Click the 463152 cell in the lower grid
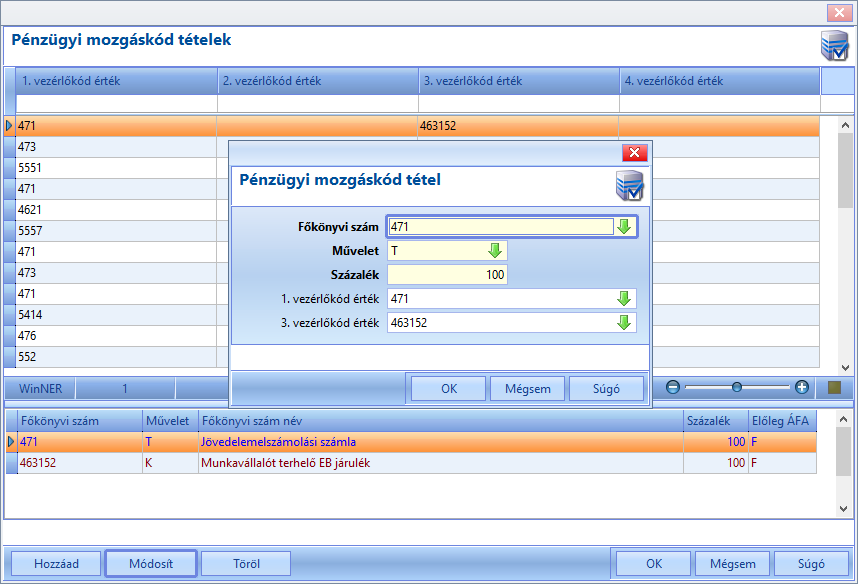 (x=80, y=463)
